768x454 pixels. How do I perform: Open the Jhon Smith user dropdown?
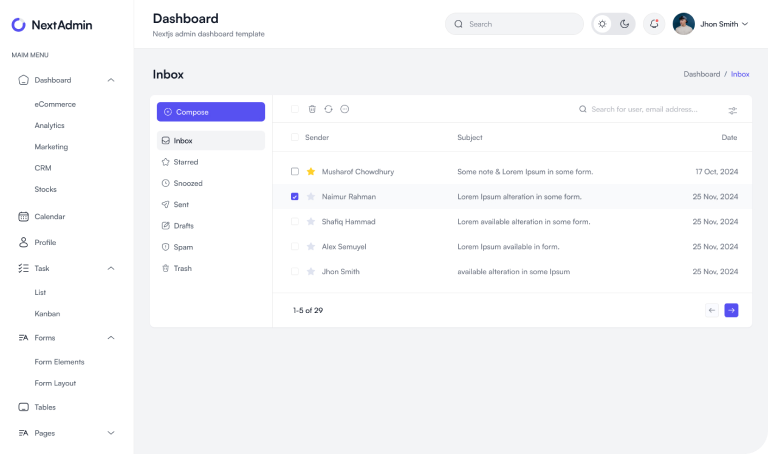coord(712,24)
